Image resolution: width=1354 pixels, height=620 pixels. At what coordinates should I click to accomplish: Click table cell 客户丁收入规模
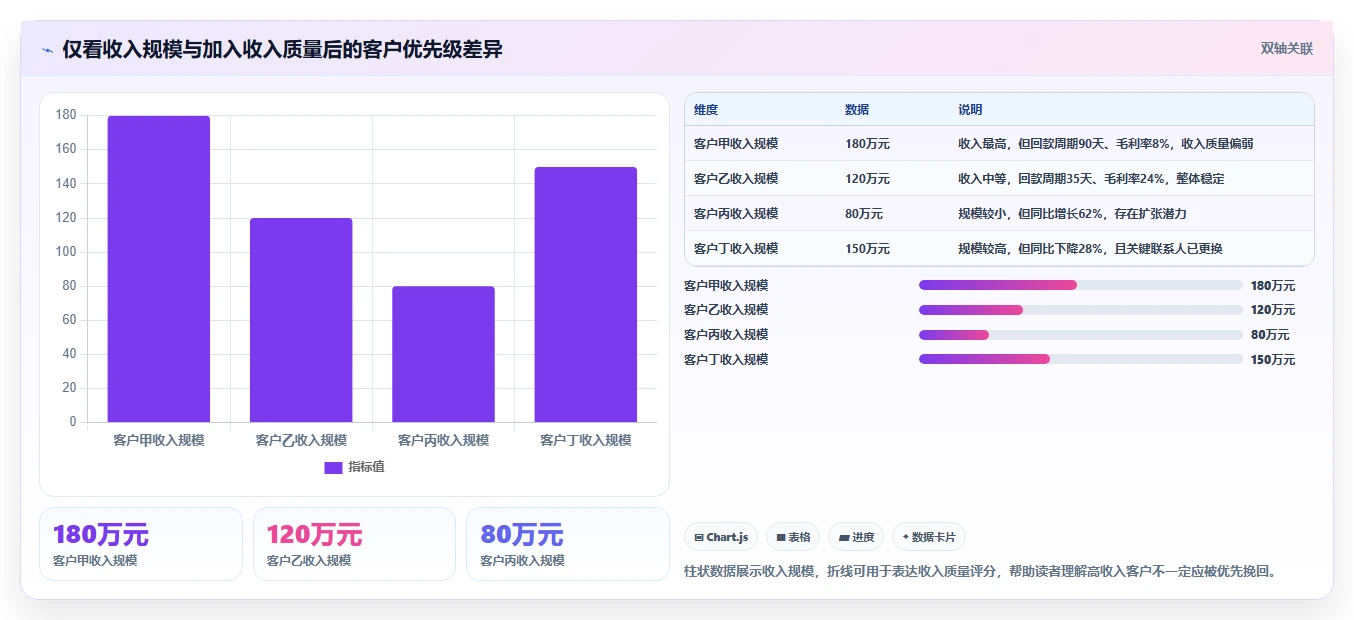coord(736,249)
